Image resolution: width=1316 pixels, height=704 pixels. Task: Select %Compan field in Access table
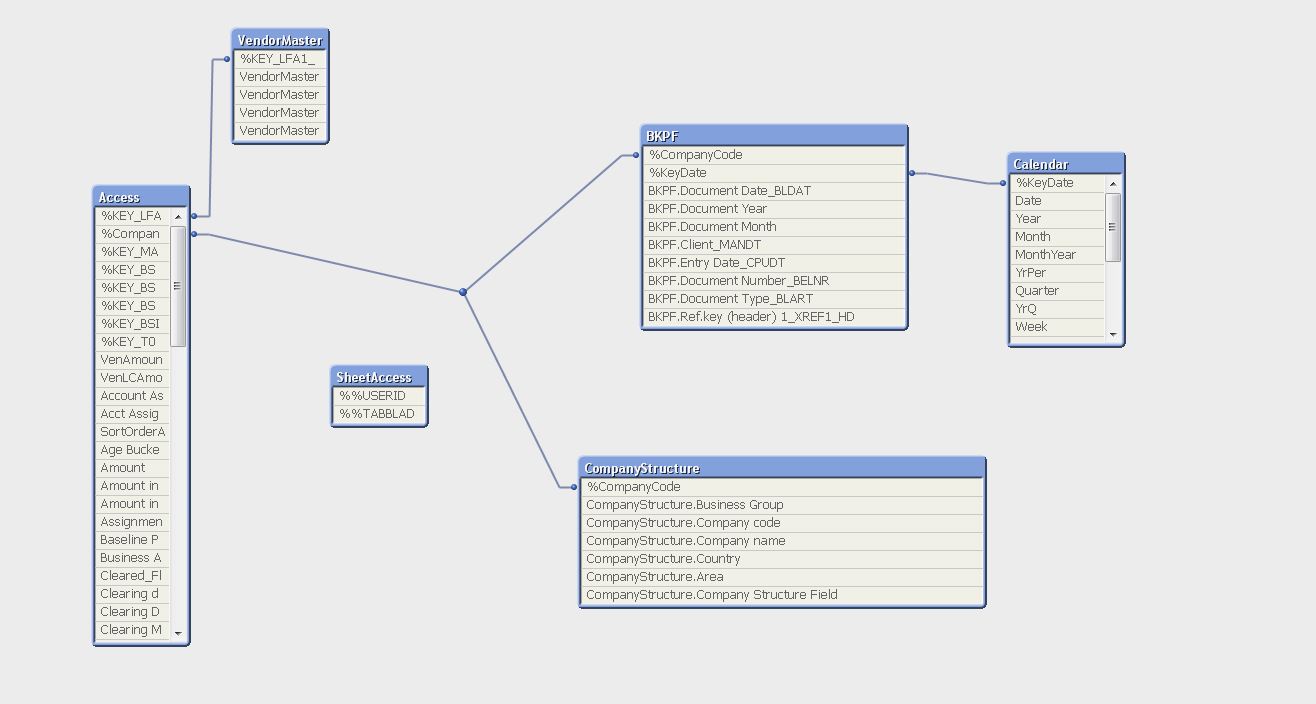click(134, 234)
